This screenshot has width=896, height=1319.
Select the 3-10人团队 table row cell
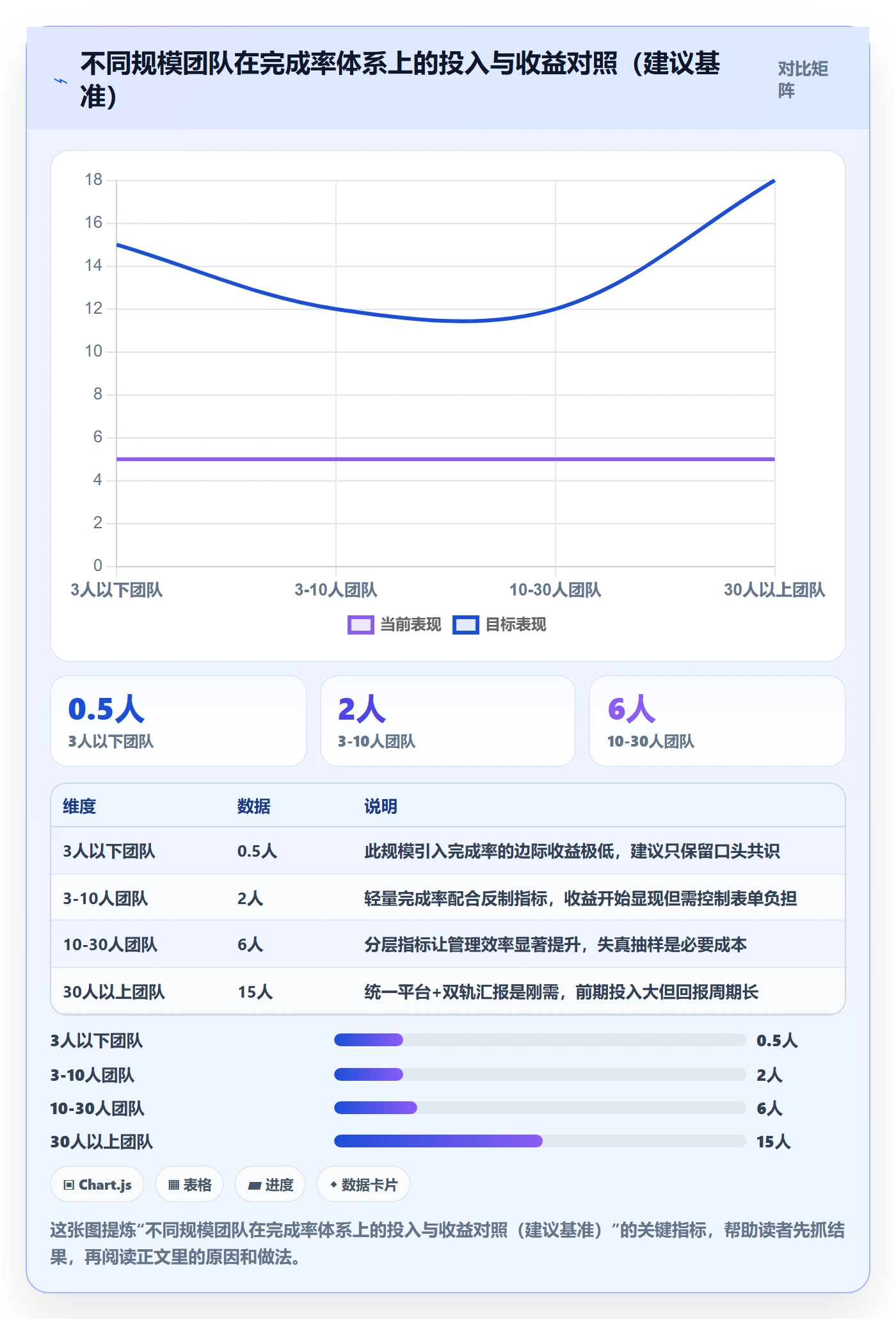[105, 898]
